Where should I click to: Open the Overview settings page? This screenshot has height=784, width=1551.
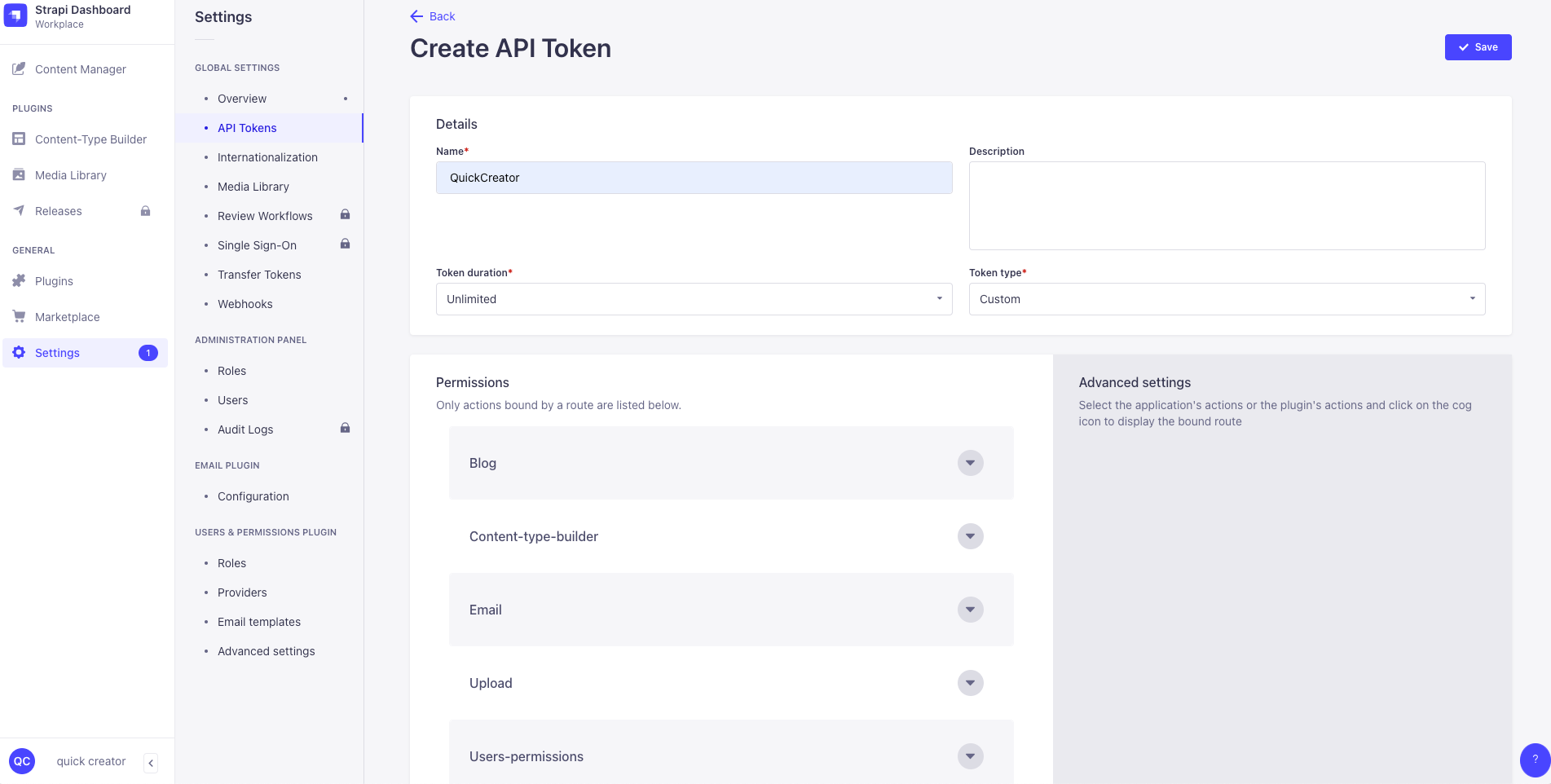tap(241, 99)
